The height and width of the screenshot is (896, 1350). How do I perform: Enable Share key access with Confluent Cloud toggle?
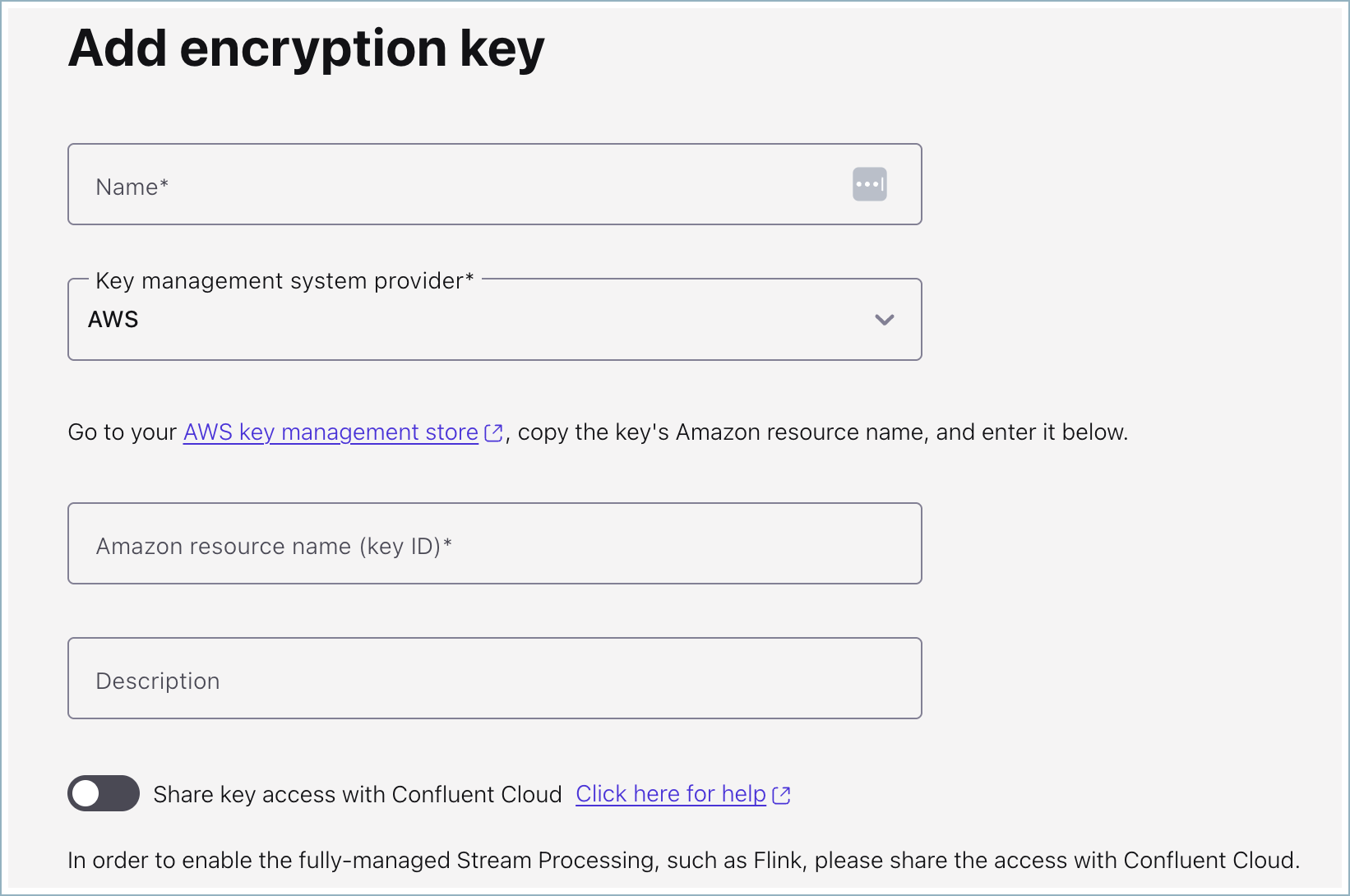pos(104,793)
